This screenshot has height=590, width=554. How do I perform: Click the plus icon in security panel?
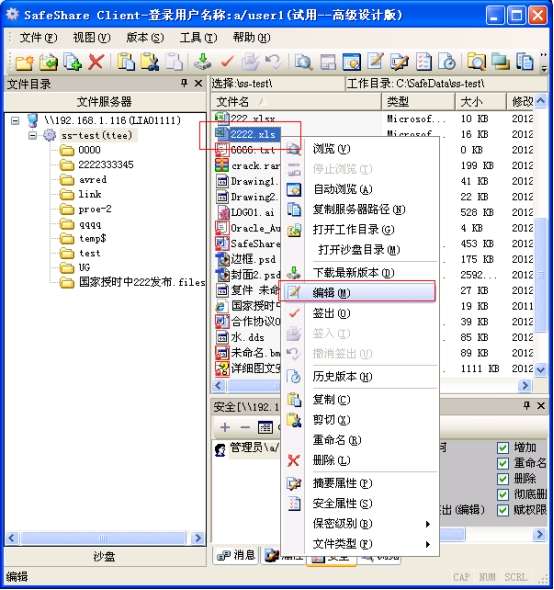pos(225,427)
